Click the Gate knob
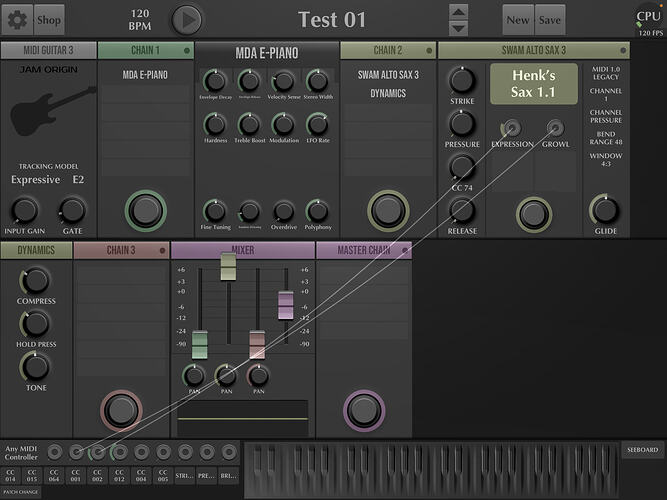The width and height of the screenshot is (667, 500). pos(72,210)
